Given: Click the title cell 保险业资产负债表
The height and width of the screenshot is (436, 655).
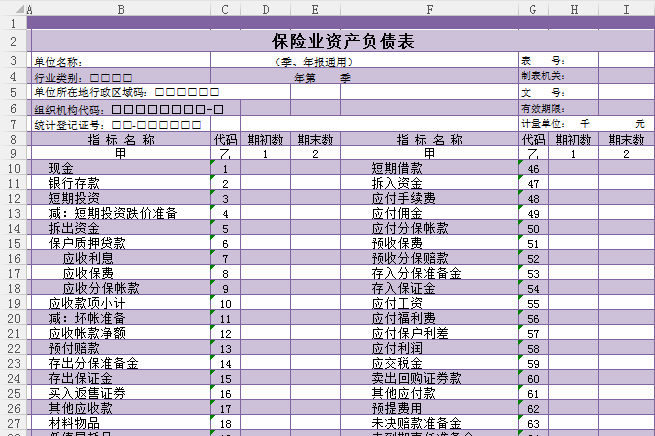Looking at the screenshot, I should 343,41.
